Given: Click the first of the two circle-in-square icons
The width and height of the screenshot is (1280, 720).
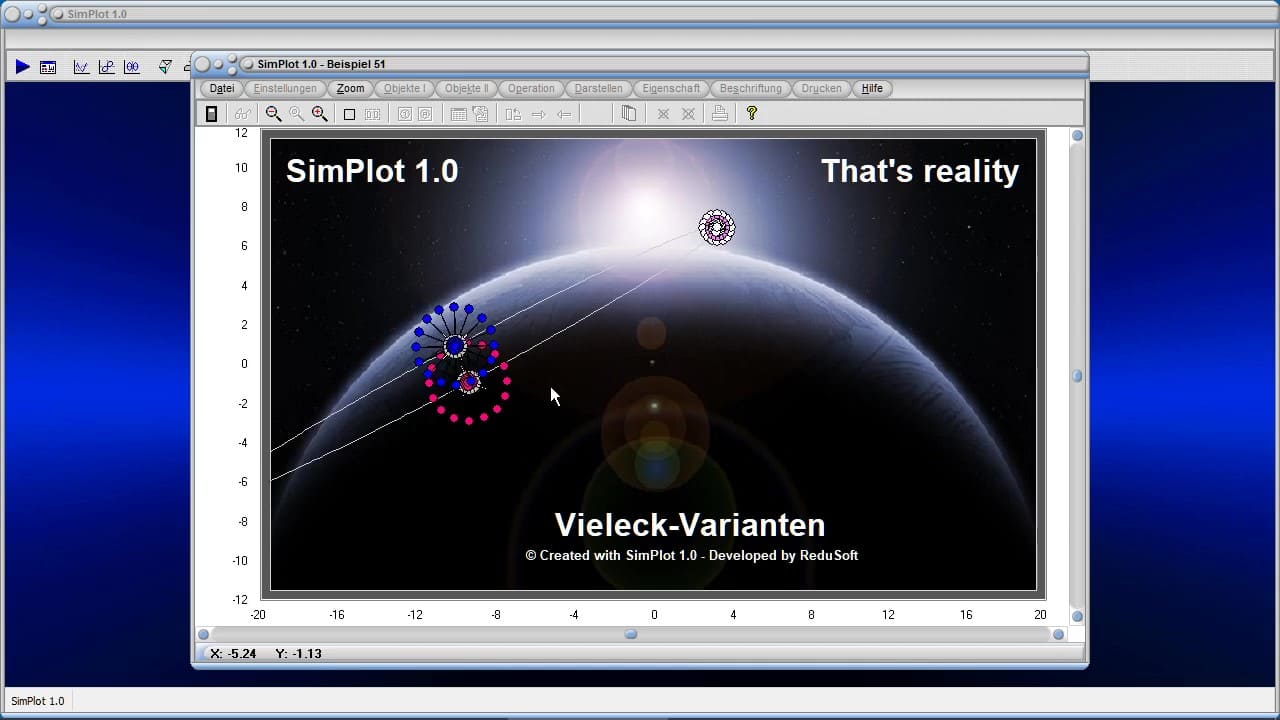Looking at the screenshot, I should click(x=404, y=114).
